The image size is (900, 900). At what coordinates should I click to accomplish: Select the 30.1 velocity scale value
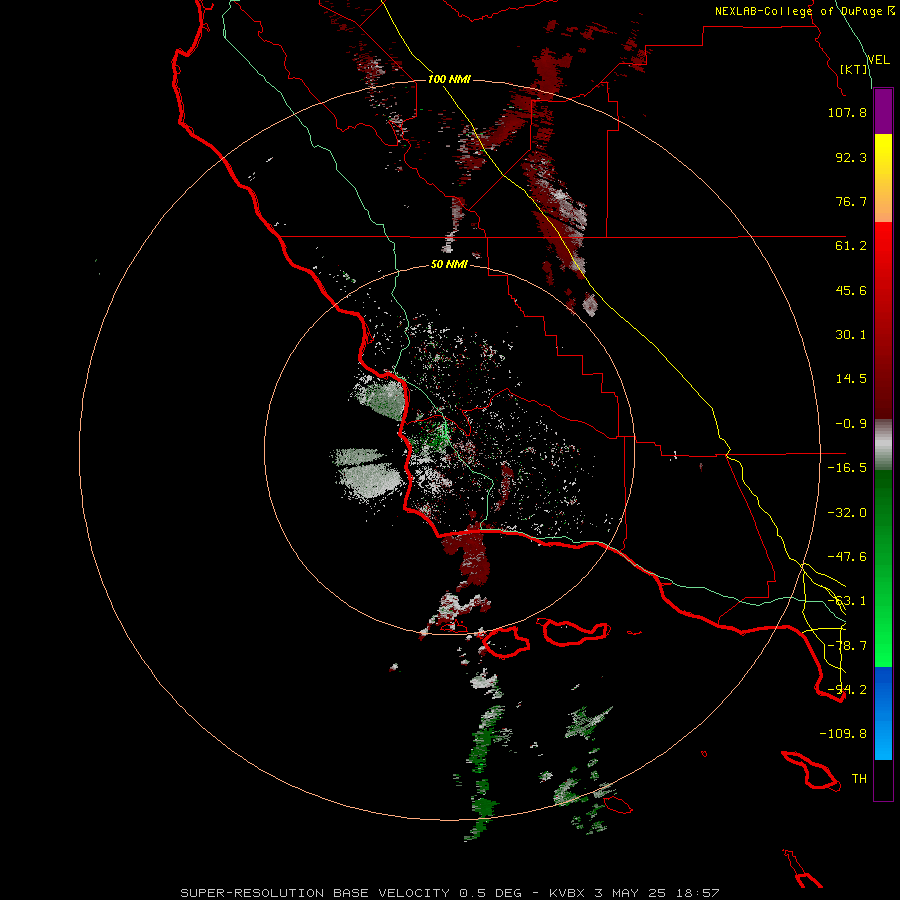851,335
